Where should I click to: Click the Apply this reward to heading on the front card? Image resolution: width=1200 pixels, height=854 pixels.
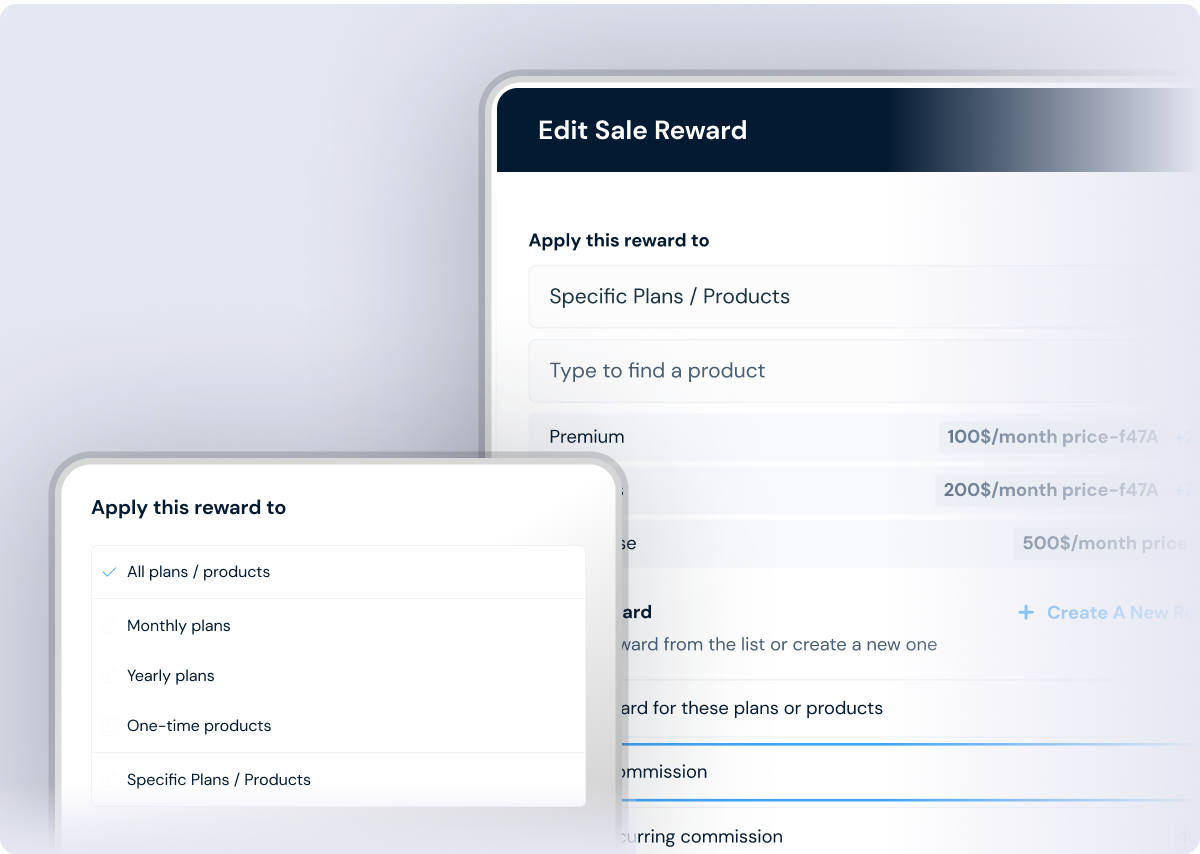click(188, 508)
